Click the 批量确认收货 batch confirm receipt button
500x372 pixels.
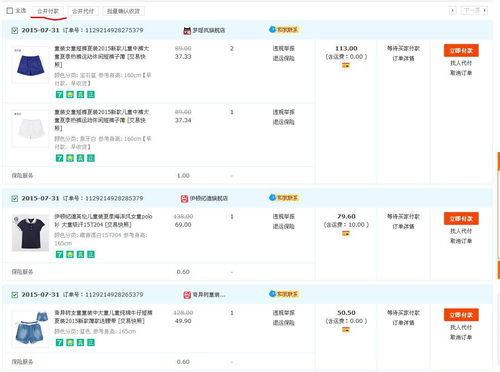[123, 11]
